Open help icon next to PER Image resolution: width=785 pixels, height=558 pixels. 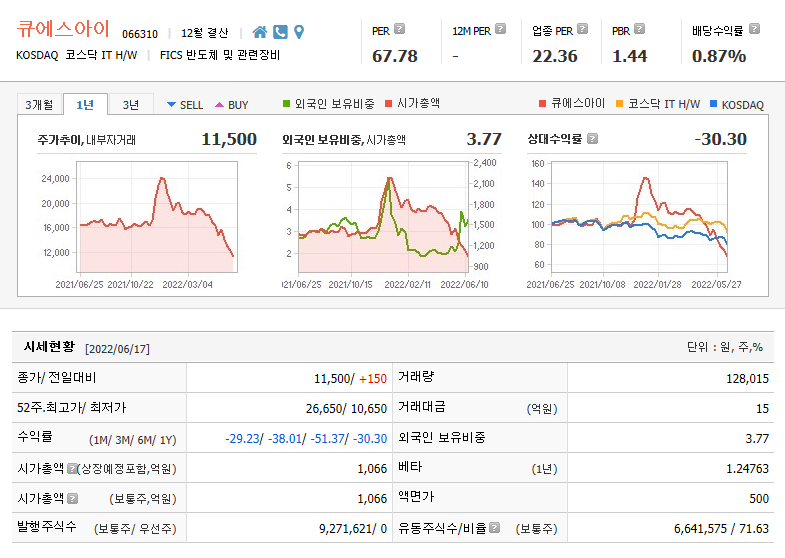(x=399, y=29)
